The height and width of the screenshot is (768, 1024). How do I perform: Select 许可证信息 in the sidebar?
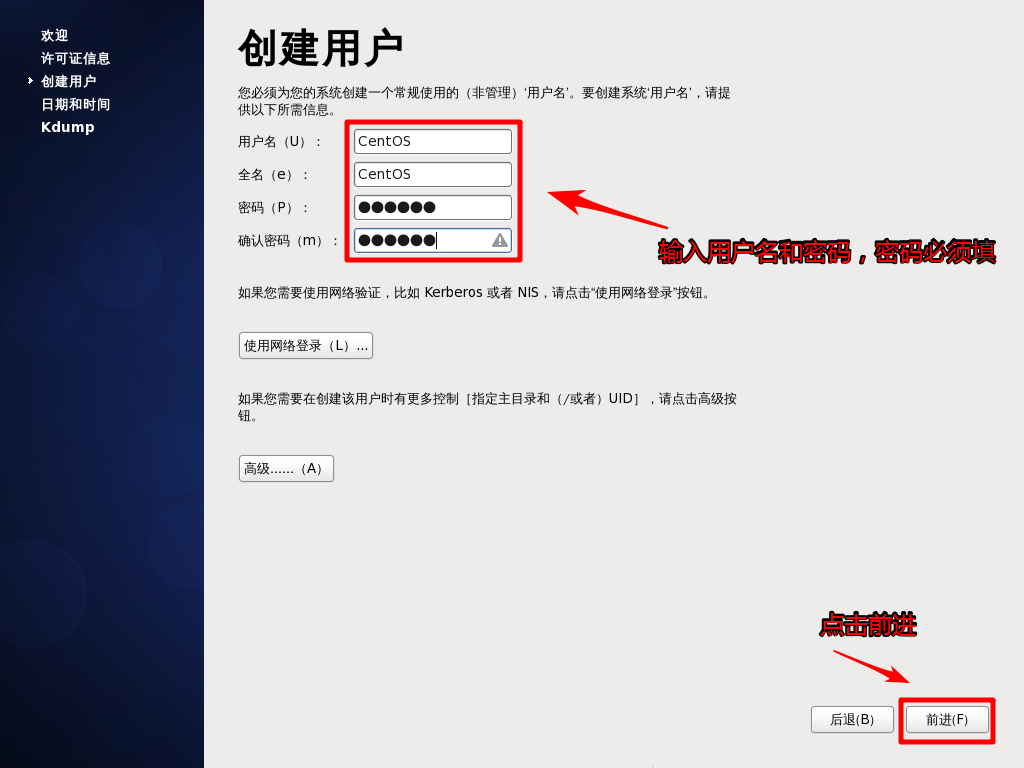pyautogui.click(x=75, y=58)
